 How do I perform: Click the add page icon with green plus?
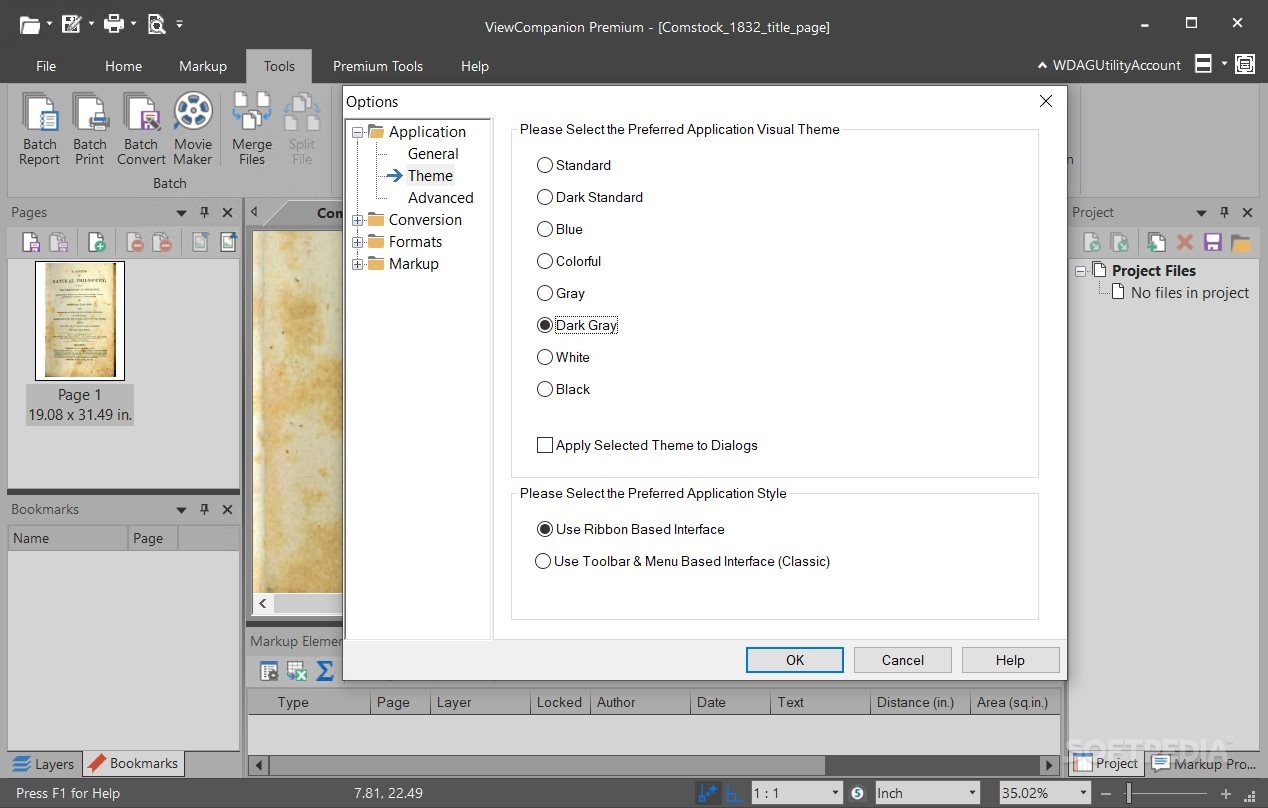(96, 242)
